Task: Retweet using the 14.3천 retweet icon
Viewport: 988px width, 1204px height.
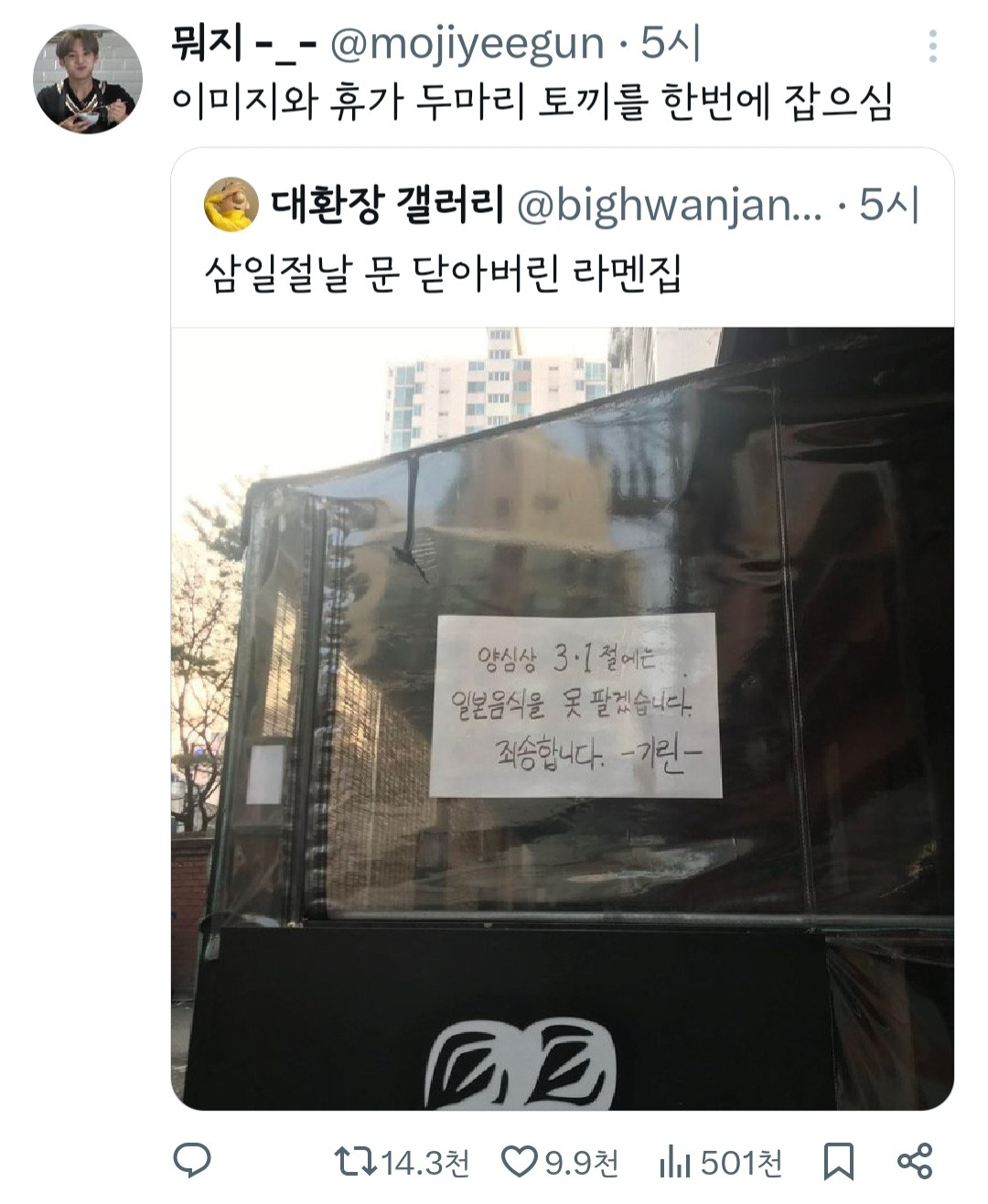Action: (x=355, y=1163)
